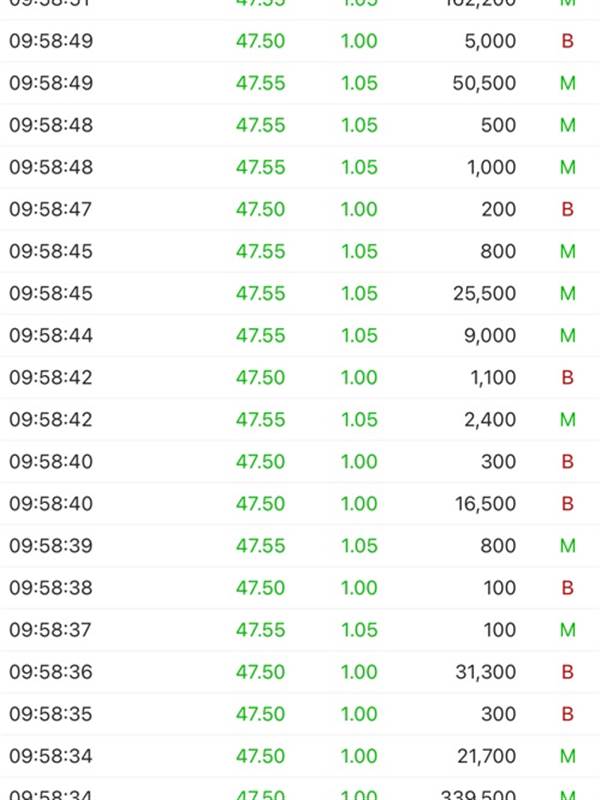
Task: Select the 09:58:40 trade with 300 volume
Action: tap(300, 461)
